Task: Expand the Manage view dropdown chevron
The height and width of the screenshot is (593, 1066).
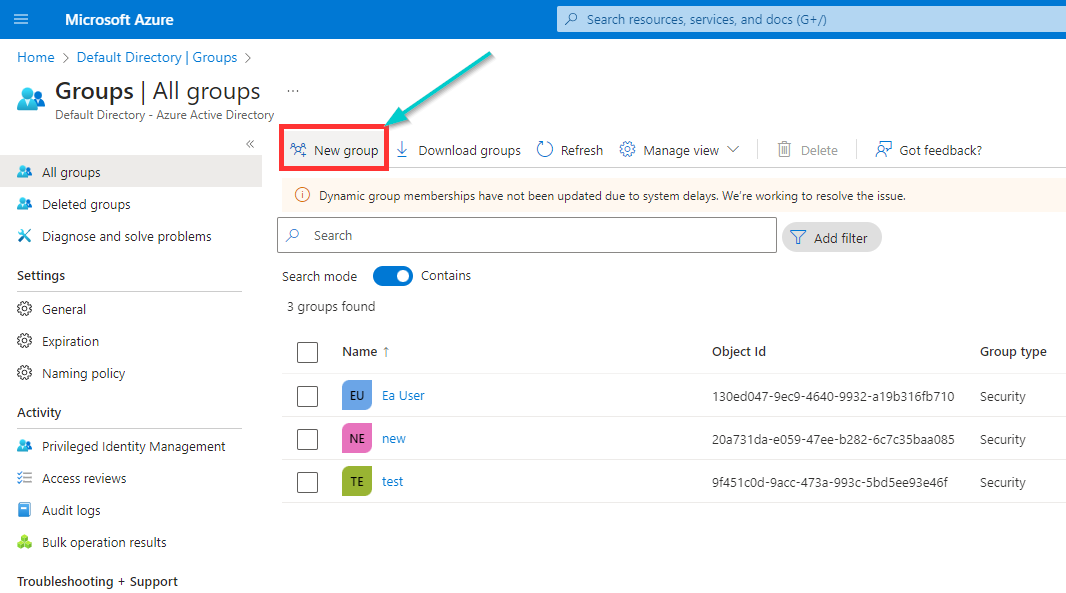Action: (x=733, y=150)
